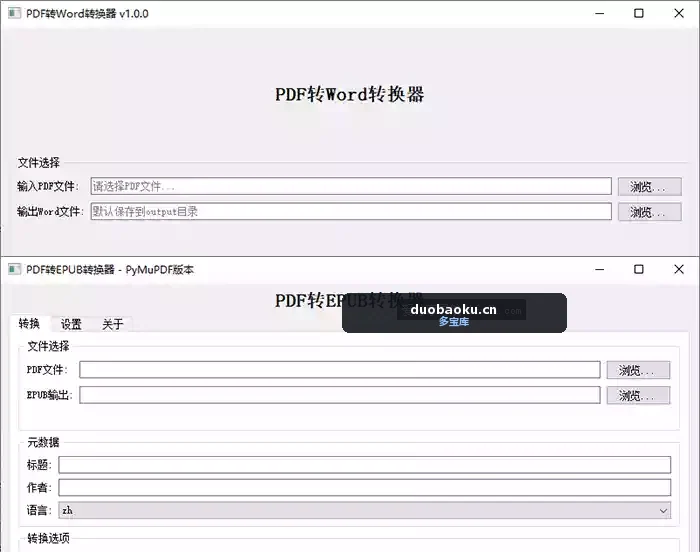Minimize the PDF转Word转换器 window
The height and width of the screenshot is (552, 700).
click(x=600, y=13)
